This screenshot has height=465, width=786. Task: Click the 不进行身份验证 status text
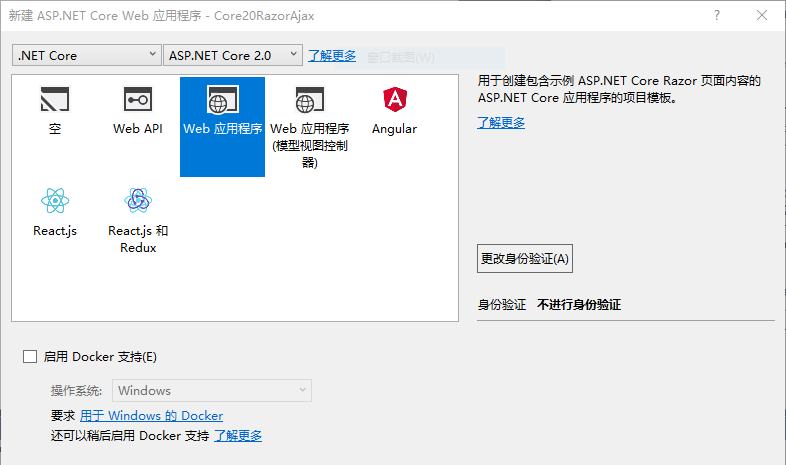point(579,305)
